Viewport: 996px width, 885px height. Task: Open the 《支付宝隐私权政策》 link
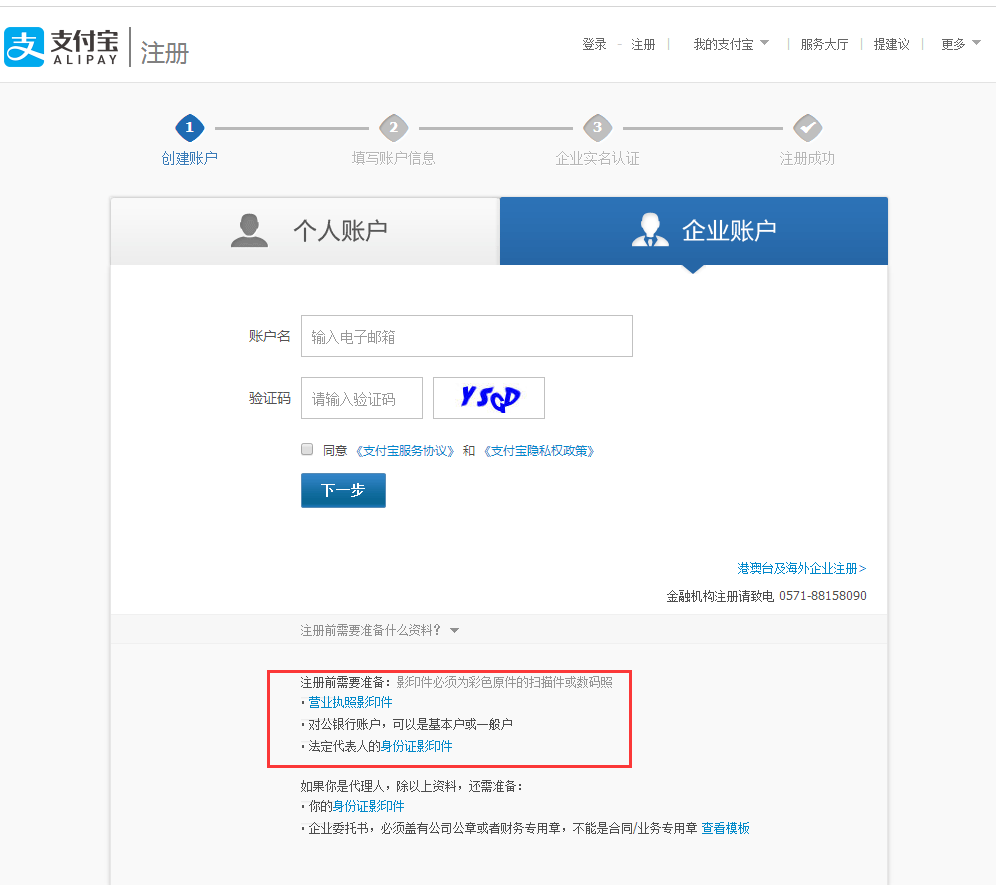click(539, 450)
